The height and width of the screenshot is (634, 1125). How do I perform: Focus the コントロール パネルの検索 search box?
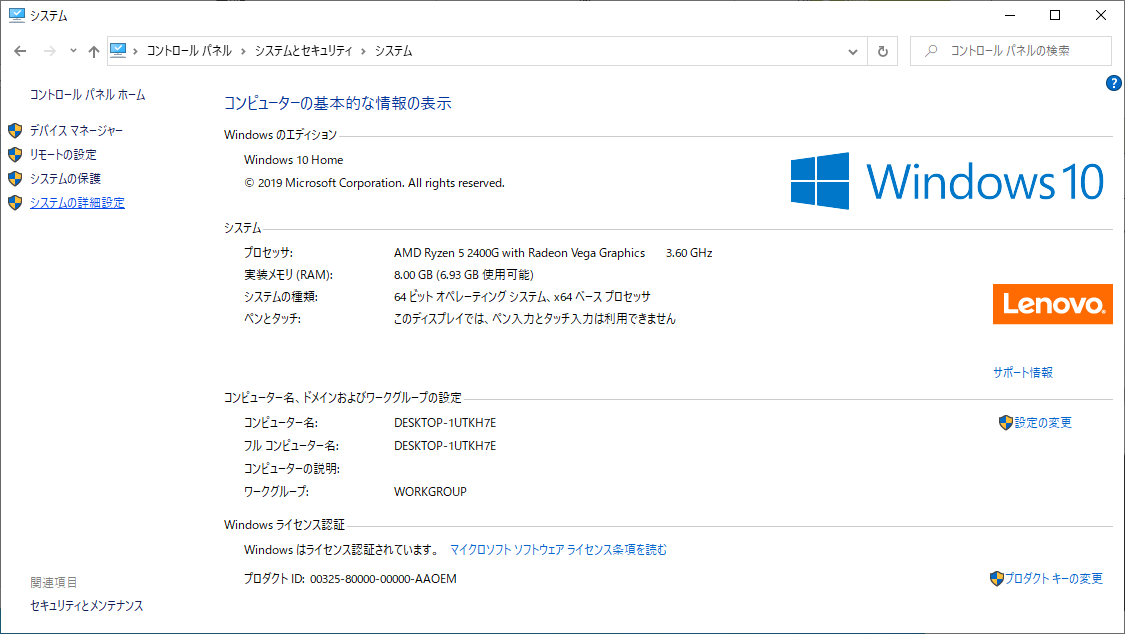point(1010,51)
